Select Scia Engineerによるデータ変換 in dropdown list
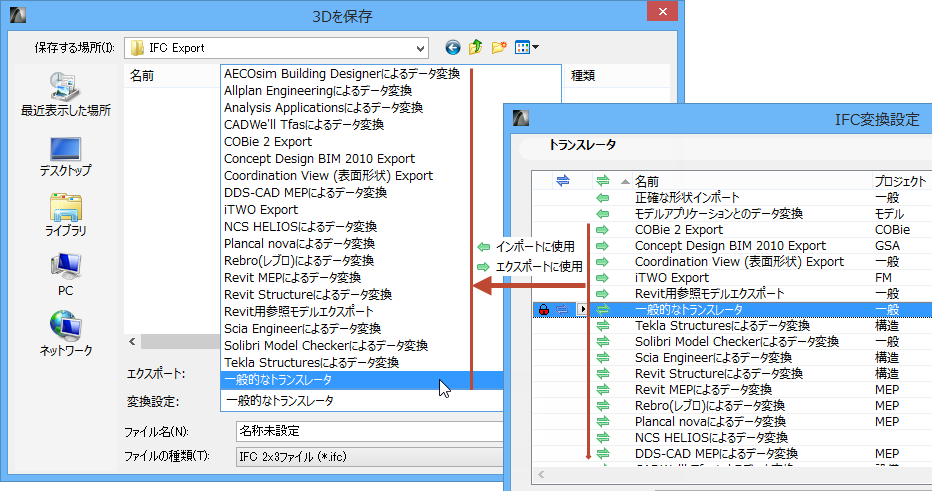Image resolution: width=932 pixels, height=491 pixels. click(303, 329)
